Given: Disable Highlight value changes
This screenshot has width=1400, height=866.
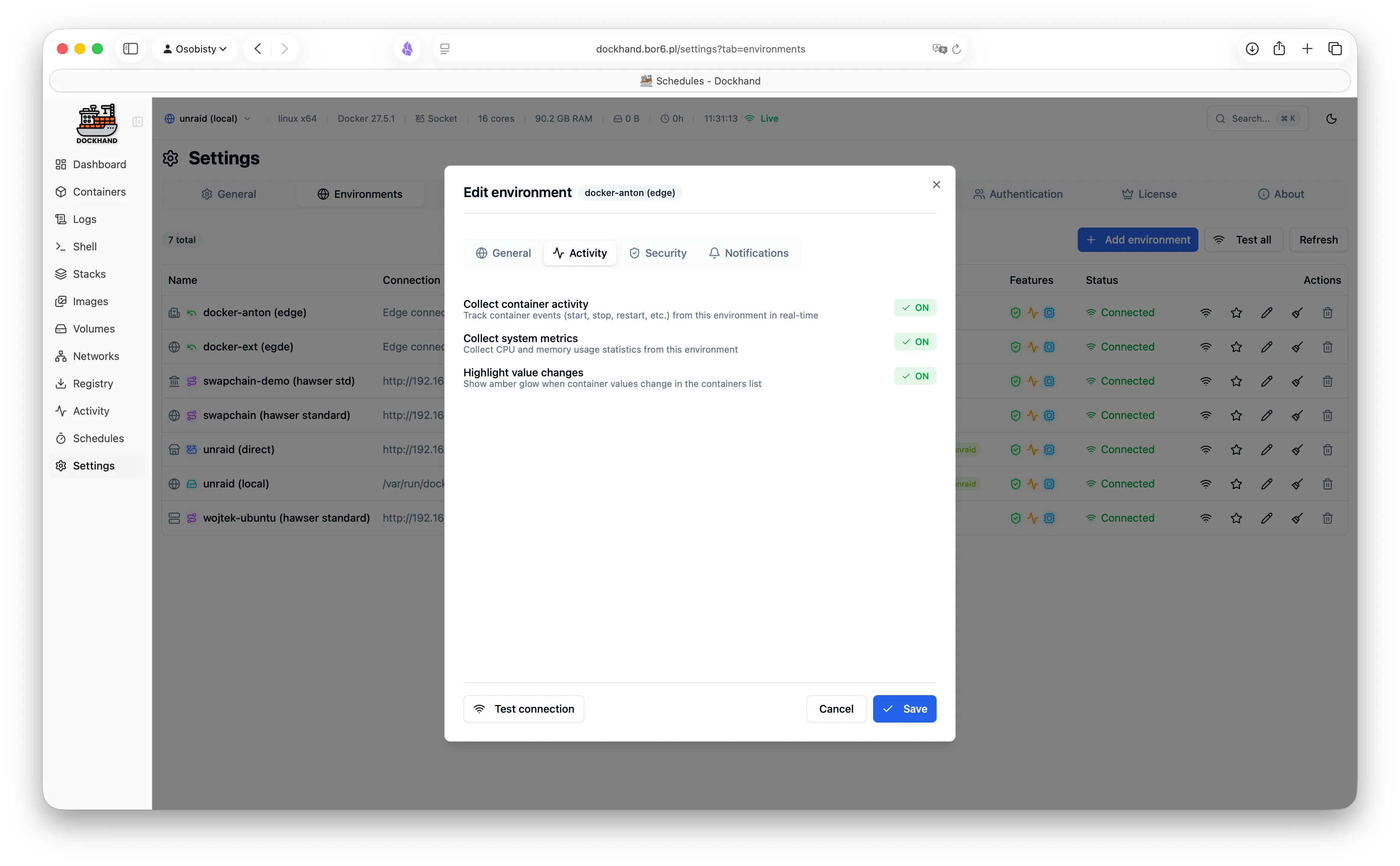Looking at the screenshot, I should click(x=915, y=376).
